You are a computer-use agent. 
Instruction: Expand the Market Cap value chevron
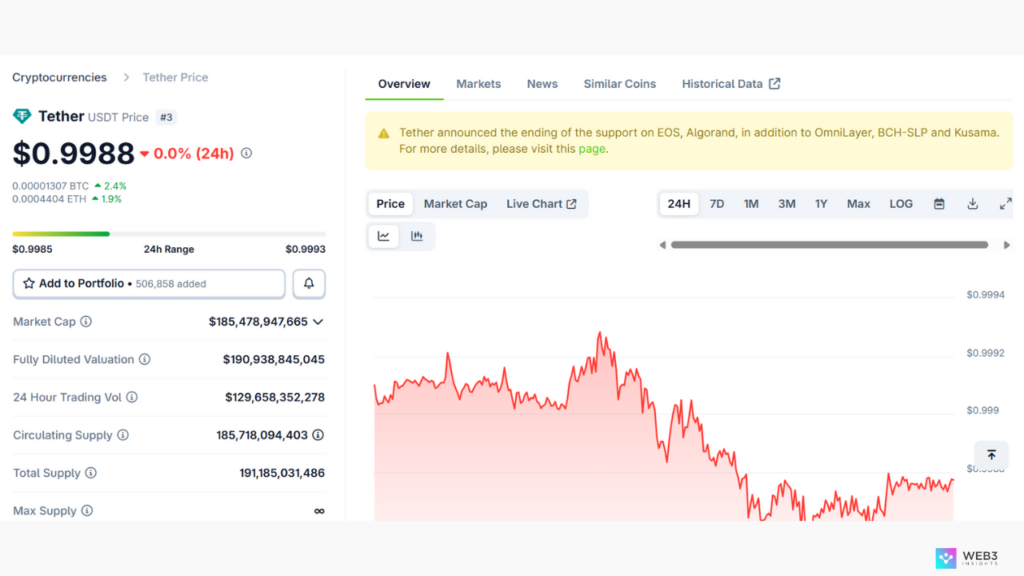[318, 322]
